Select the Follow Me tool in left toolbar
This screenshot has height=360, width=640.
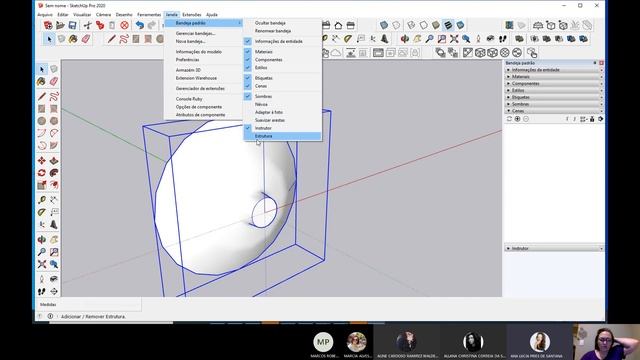point(54,173)
